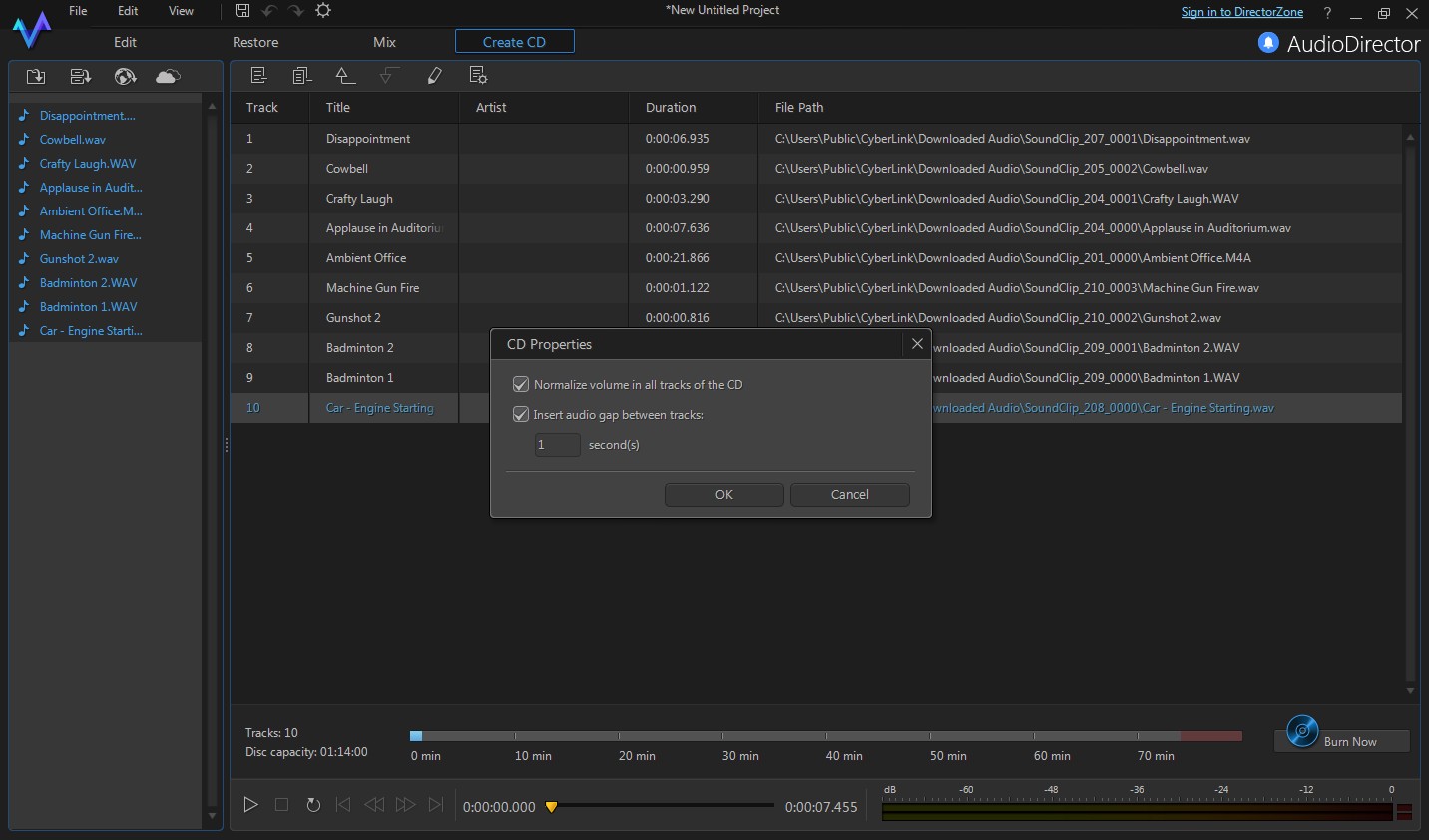Click the Sign in to DirectorZone link
Screen dimensions: 1429x840
tap(1242, 12)
